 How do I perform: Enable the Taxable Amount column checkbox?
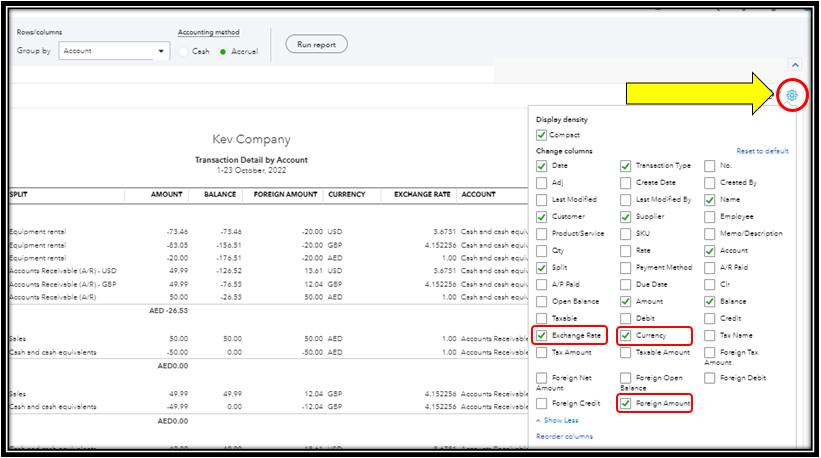pyautogui.click(x=625, y=352)
